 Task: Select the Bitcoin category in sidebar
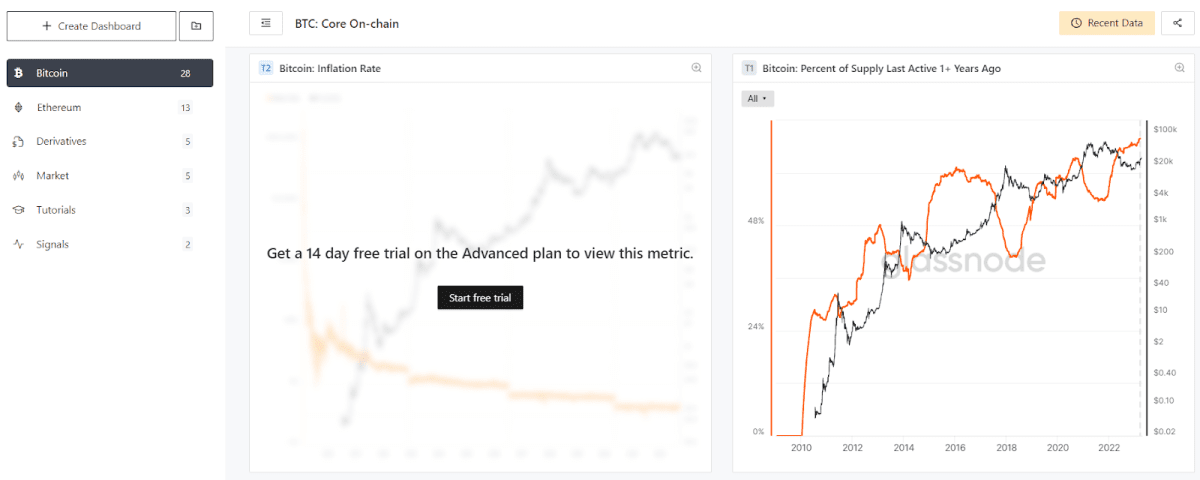point(109,73)
